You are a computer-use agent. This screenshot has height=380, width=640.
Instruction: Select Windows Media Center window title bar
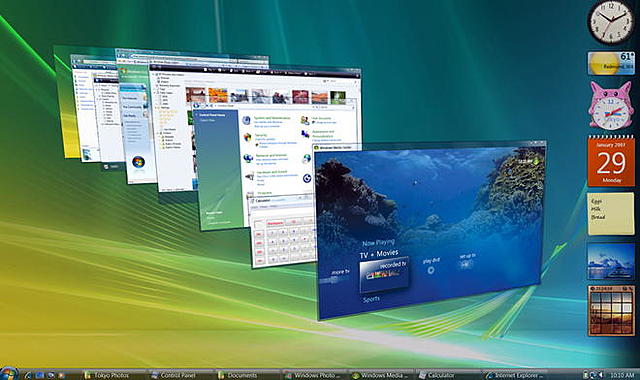[429, 146]
